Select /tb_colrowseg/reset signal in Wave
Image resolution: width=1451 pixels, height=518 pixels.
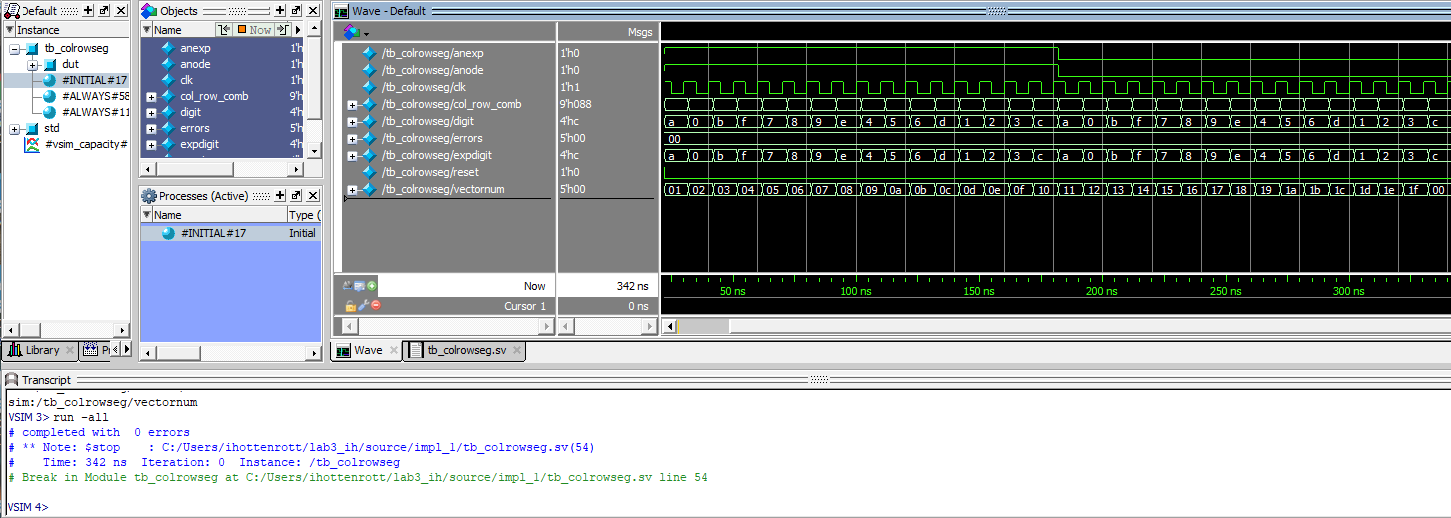click(431, 172)
